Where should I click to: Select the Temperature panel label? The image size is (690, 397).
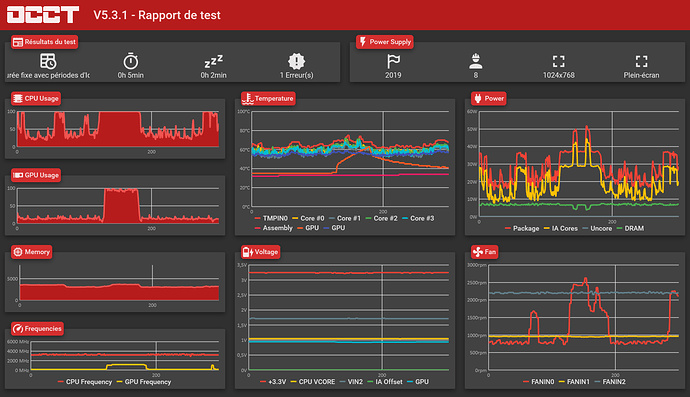tap(274, 99)
